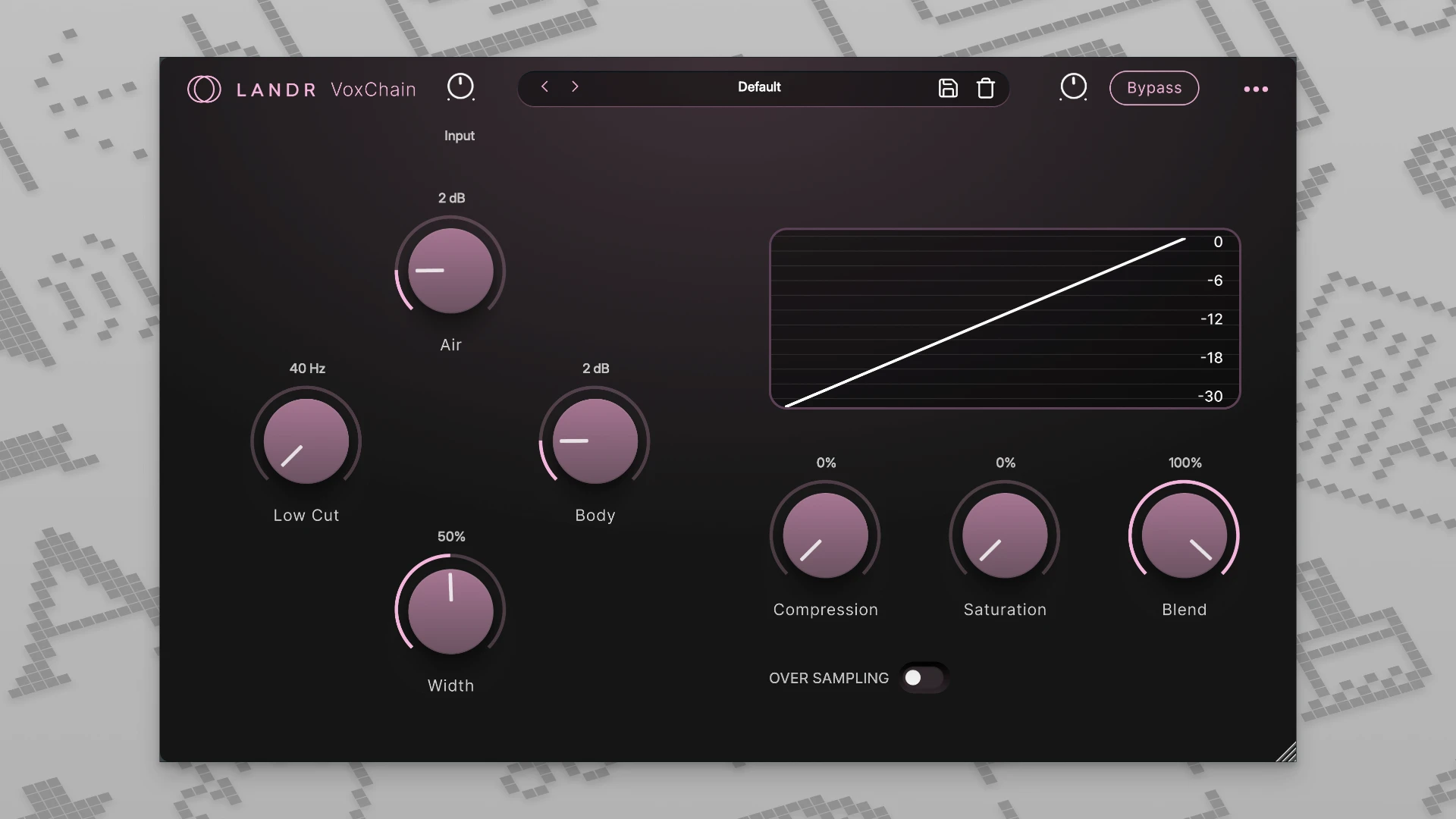Increase the Compression knob
Screen dimensions: 1456x819
(825, 535)
